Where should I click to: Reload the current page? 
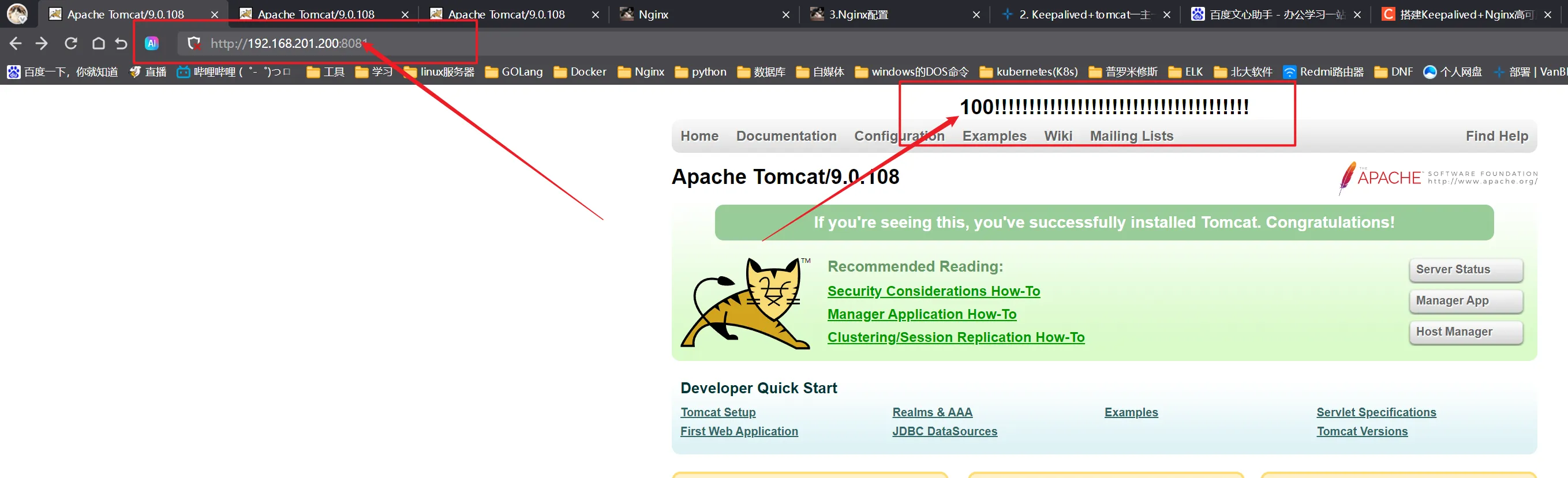coord(70,43)
